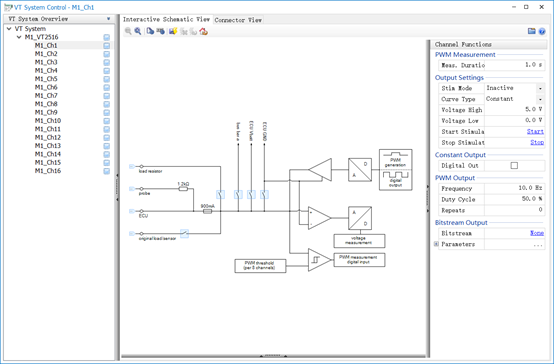
Task: Click the Stop stimulation link
Action: point(537,142)
